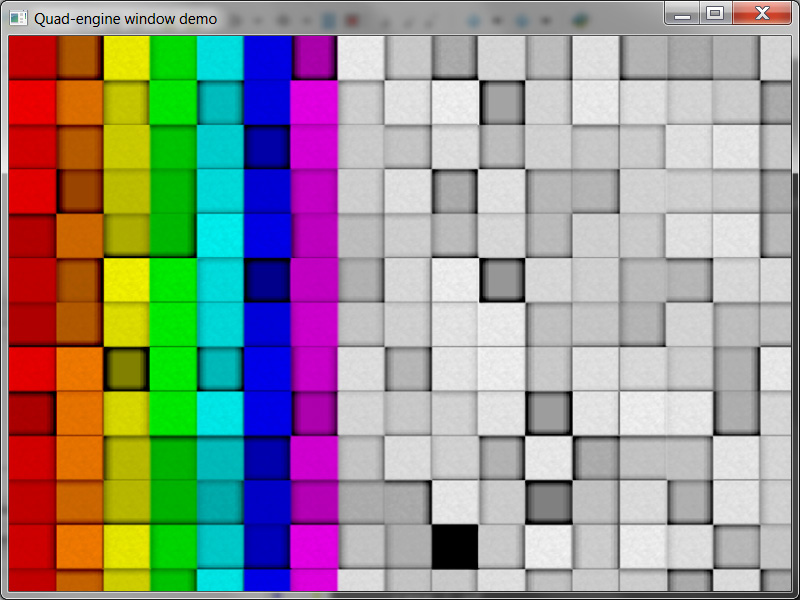Maximize the Quad-engine window demo
The height and width of the screenshot is (600, 800).
(715, 14)
